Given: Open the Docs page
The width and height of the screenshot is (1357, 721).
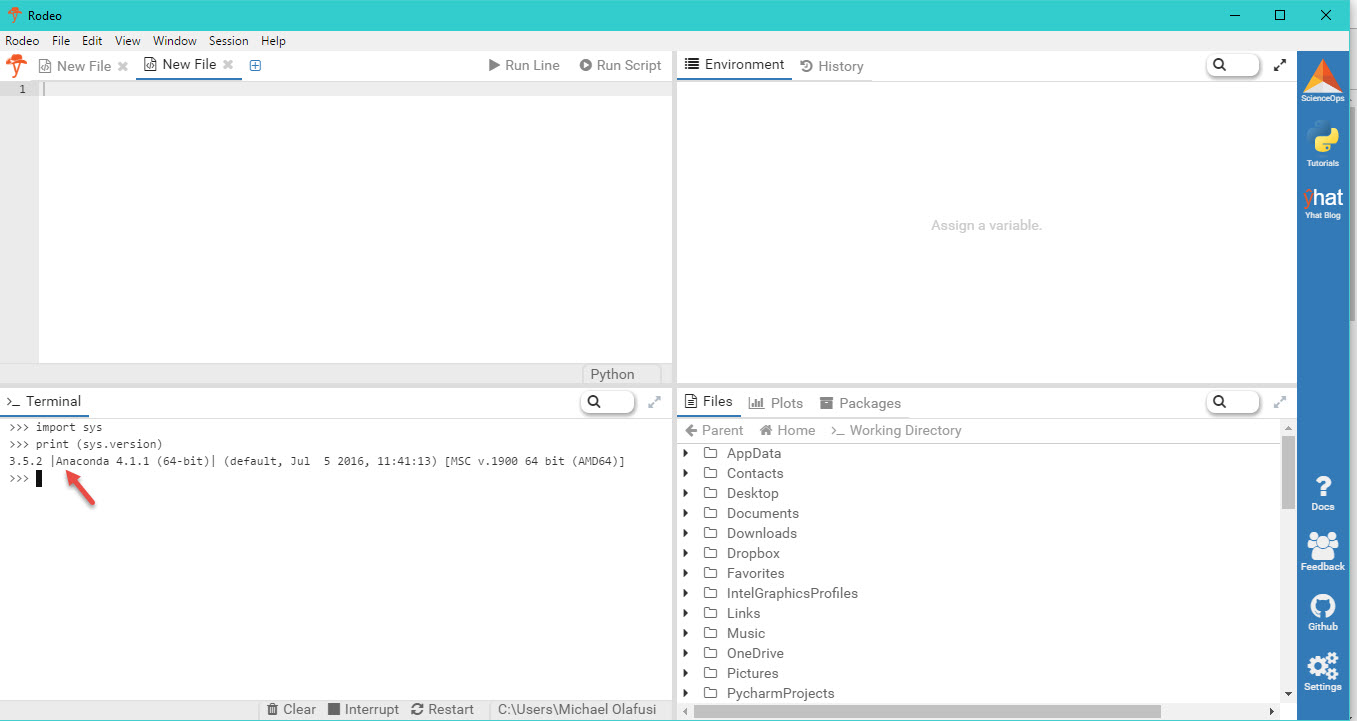Looking at the screenshot, I should pyautogui.click(x=1322, y=492).
